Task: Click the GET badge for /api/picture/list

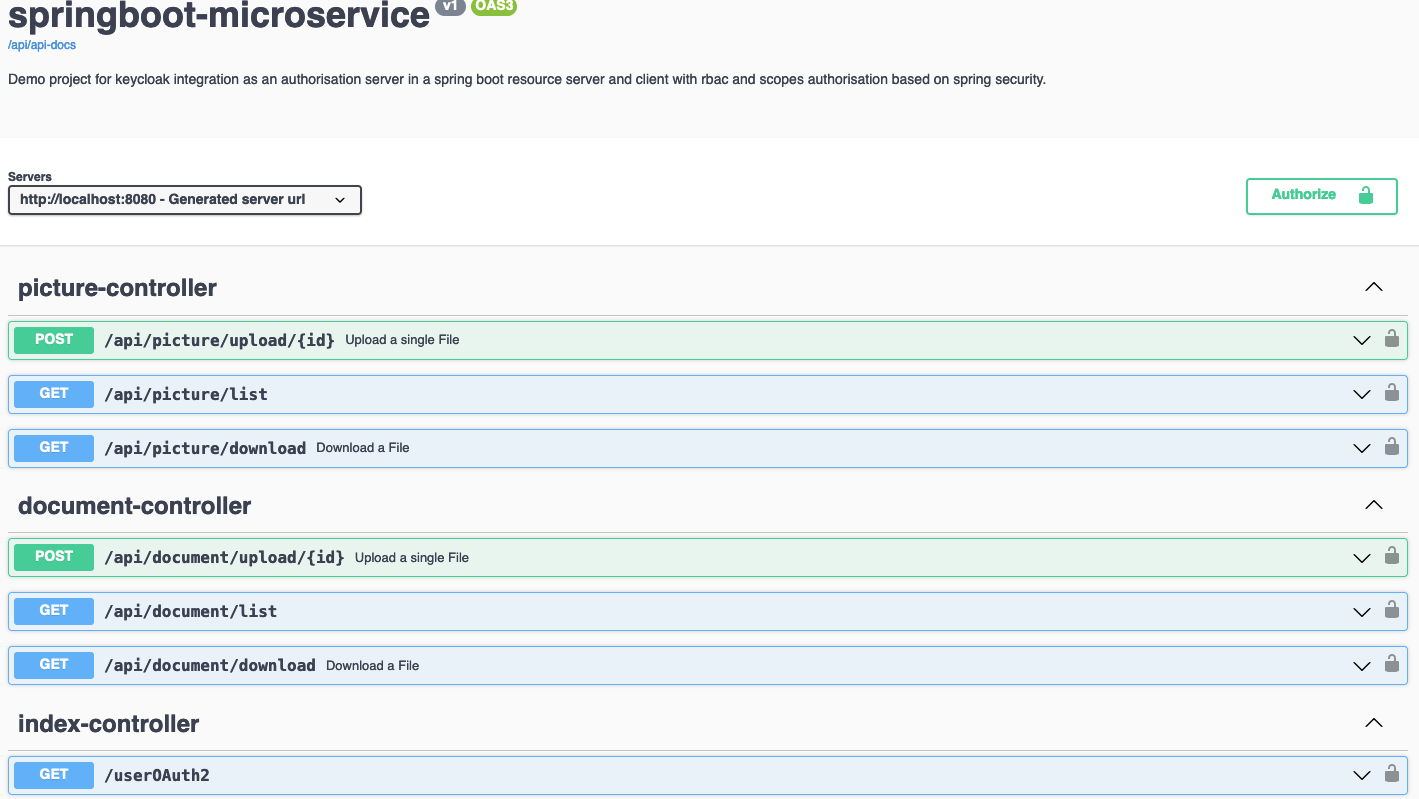Action: [x=54, y=394]
